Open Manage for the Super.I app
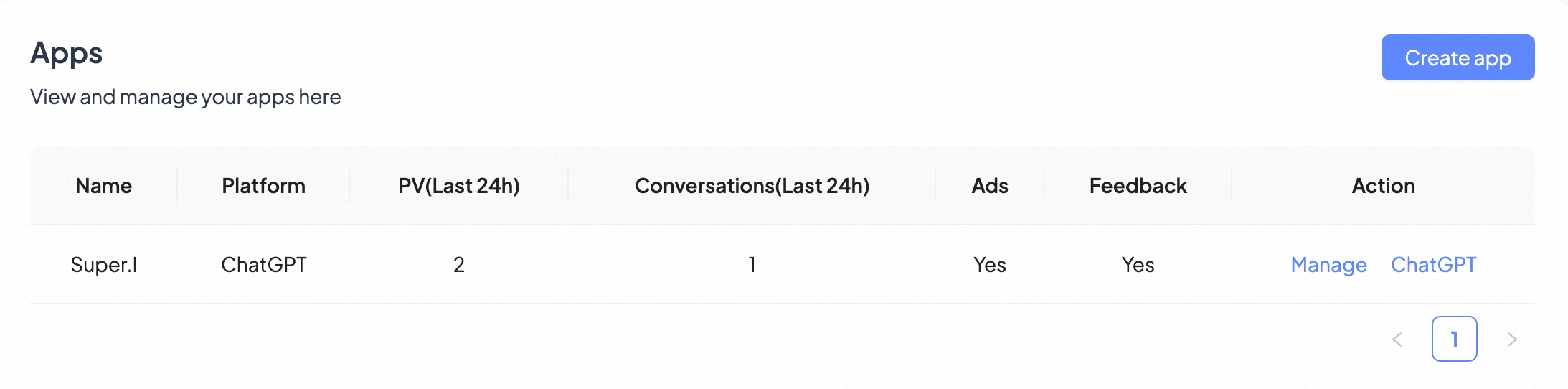This screenshot has width=1568, height=389. click(1328, 265)
